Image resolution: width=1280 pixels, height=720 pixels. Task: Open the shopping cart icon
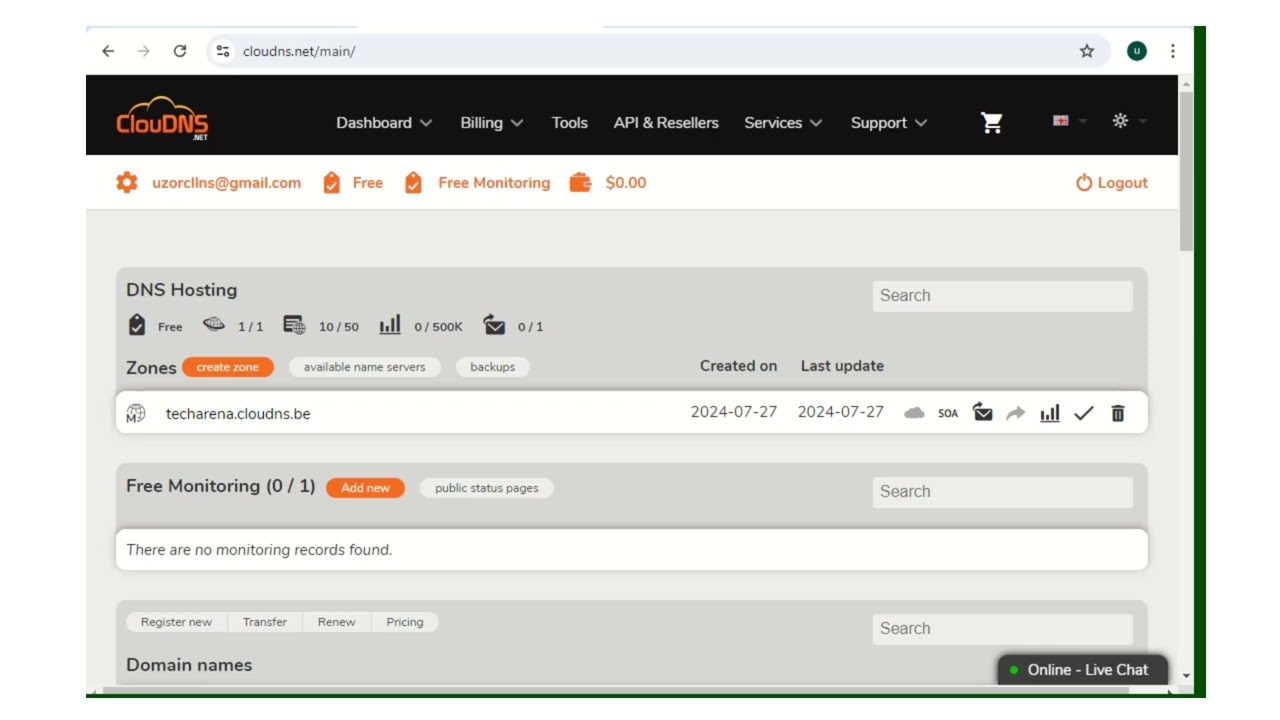[x=991, y=122]
